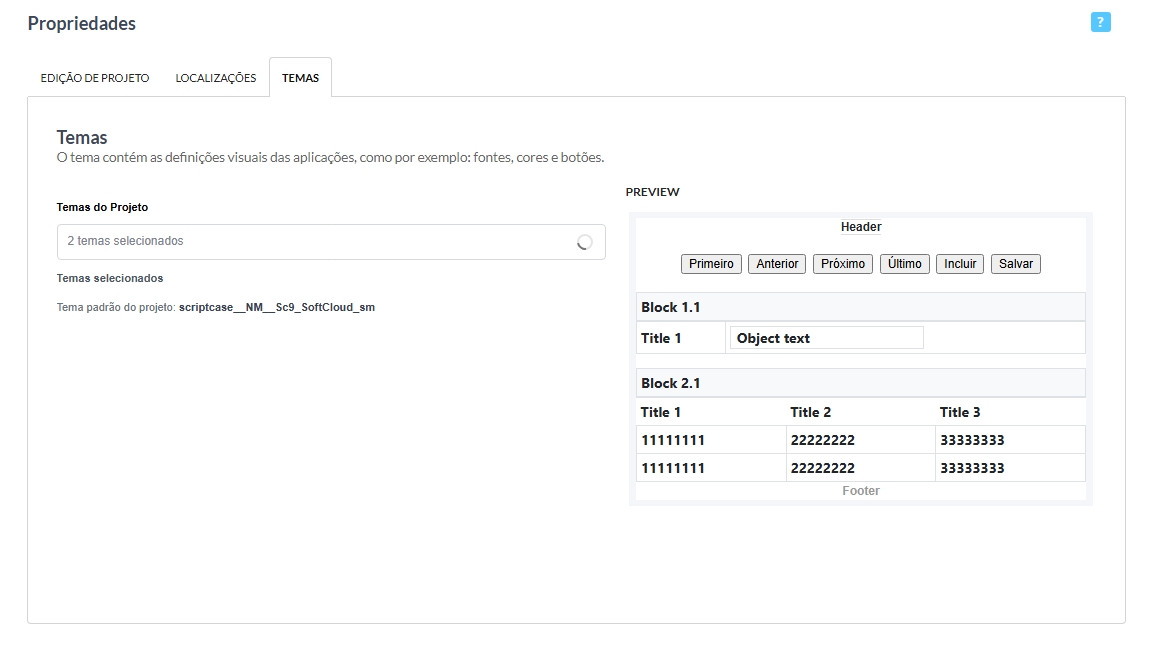Click the Primeiro button in preview
This screenshot has width=1152, height=652.
pyautogui.click(x=711, y=264)
